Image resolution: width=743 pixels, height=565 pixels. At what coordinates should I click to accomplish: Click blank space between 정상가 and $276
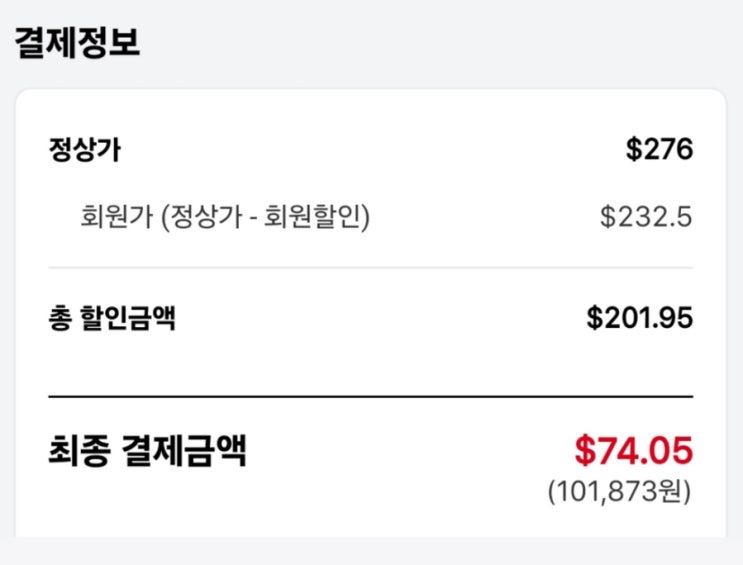[x=370, y=151]
